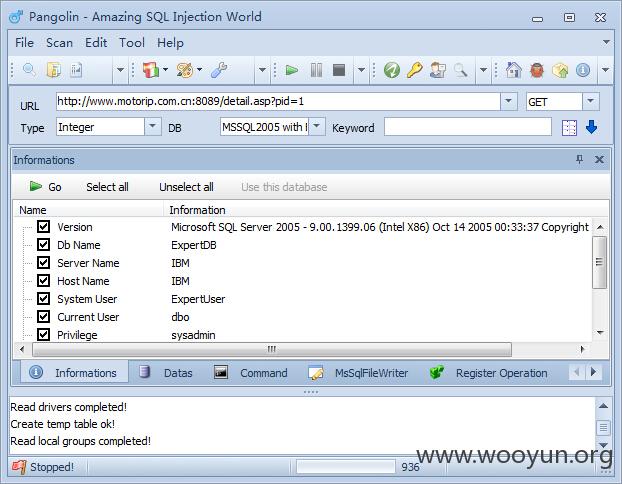Click the grey magnifier toolbar icon

click(461, 70)
